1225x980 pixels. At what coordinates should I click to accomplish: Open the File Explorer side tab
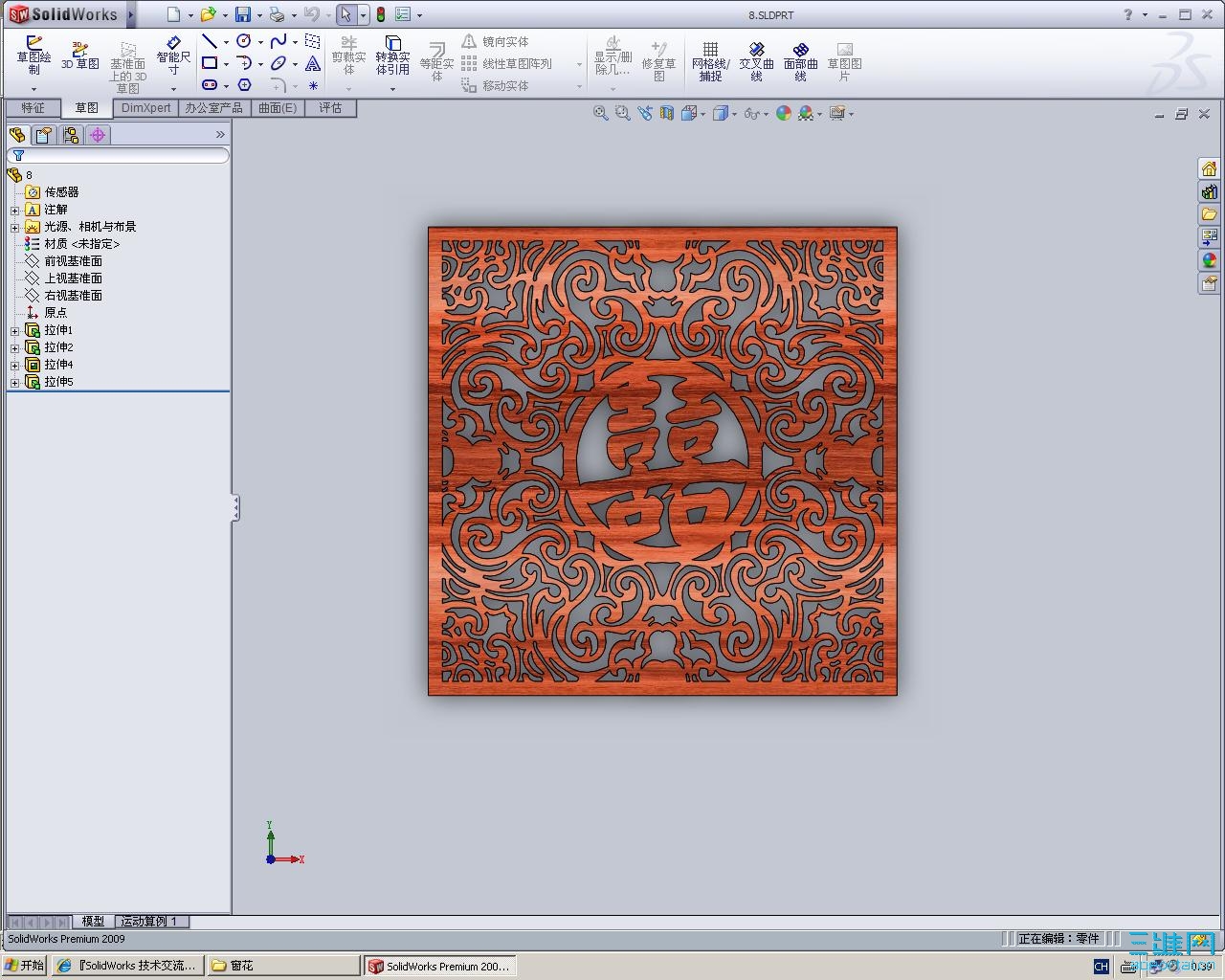tap(1209, 214)
